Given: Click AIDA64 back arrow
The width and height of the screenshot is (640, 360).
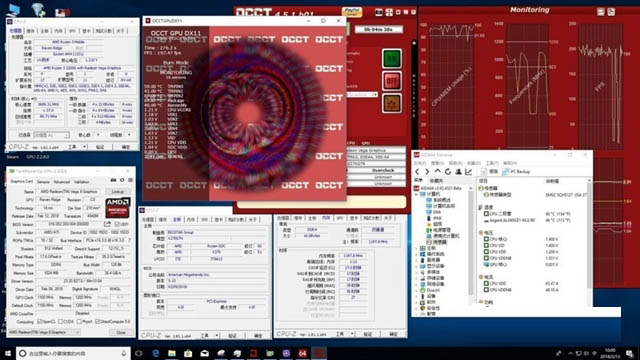Looking at the screenshot, I should pos(417,172).
